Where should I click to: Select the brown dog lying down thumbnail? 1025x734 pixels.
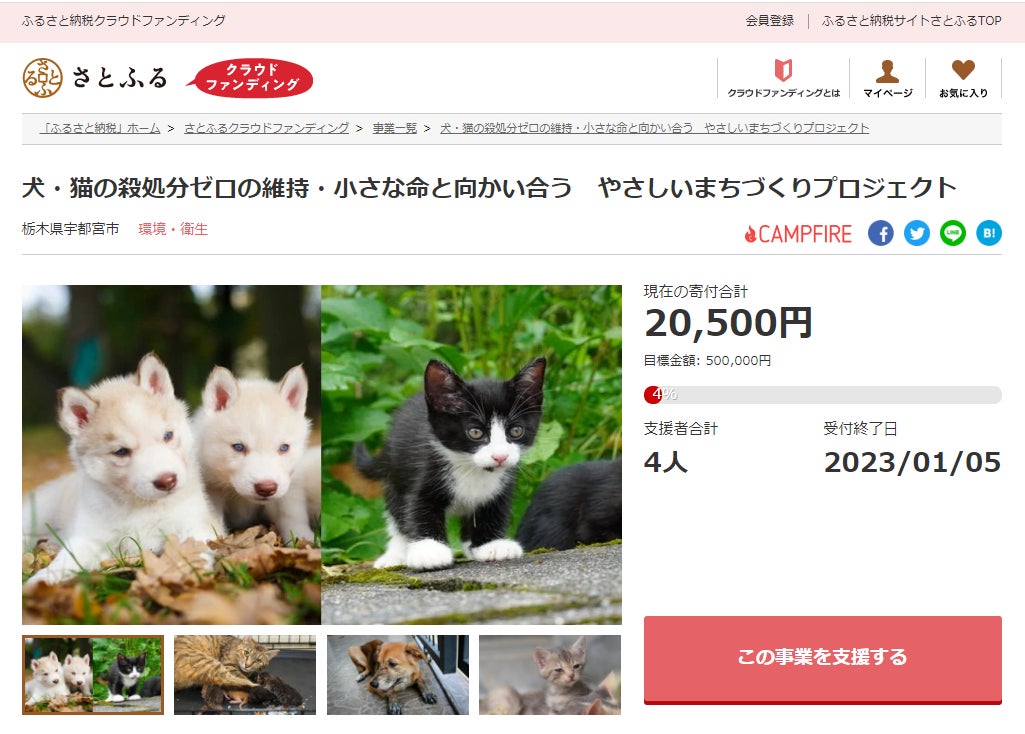tap(397, 675)
